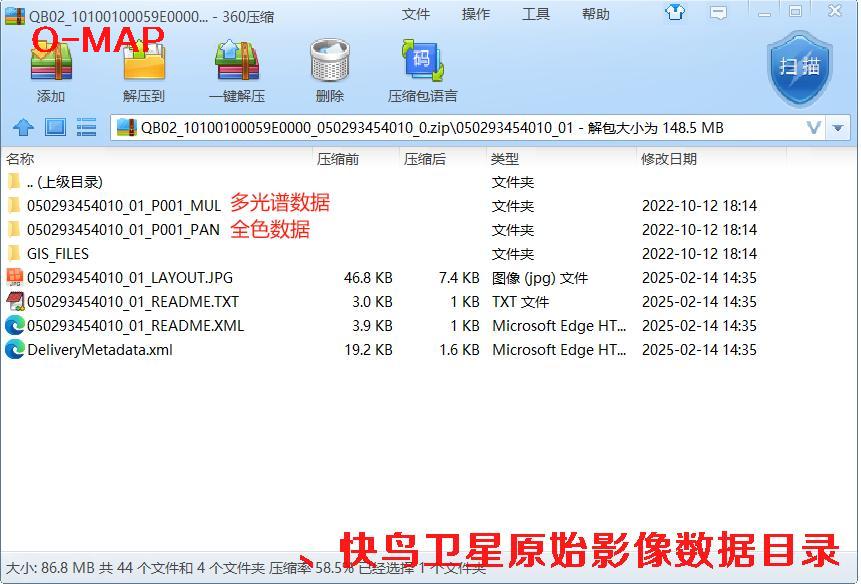Screen dimensions: 861x584
Task: Click the 扫描 shield scan button
Action: click(799, 67)
